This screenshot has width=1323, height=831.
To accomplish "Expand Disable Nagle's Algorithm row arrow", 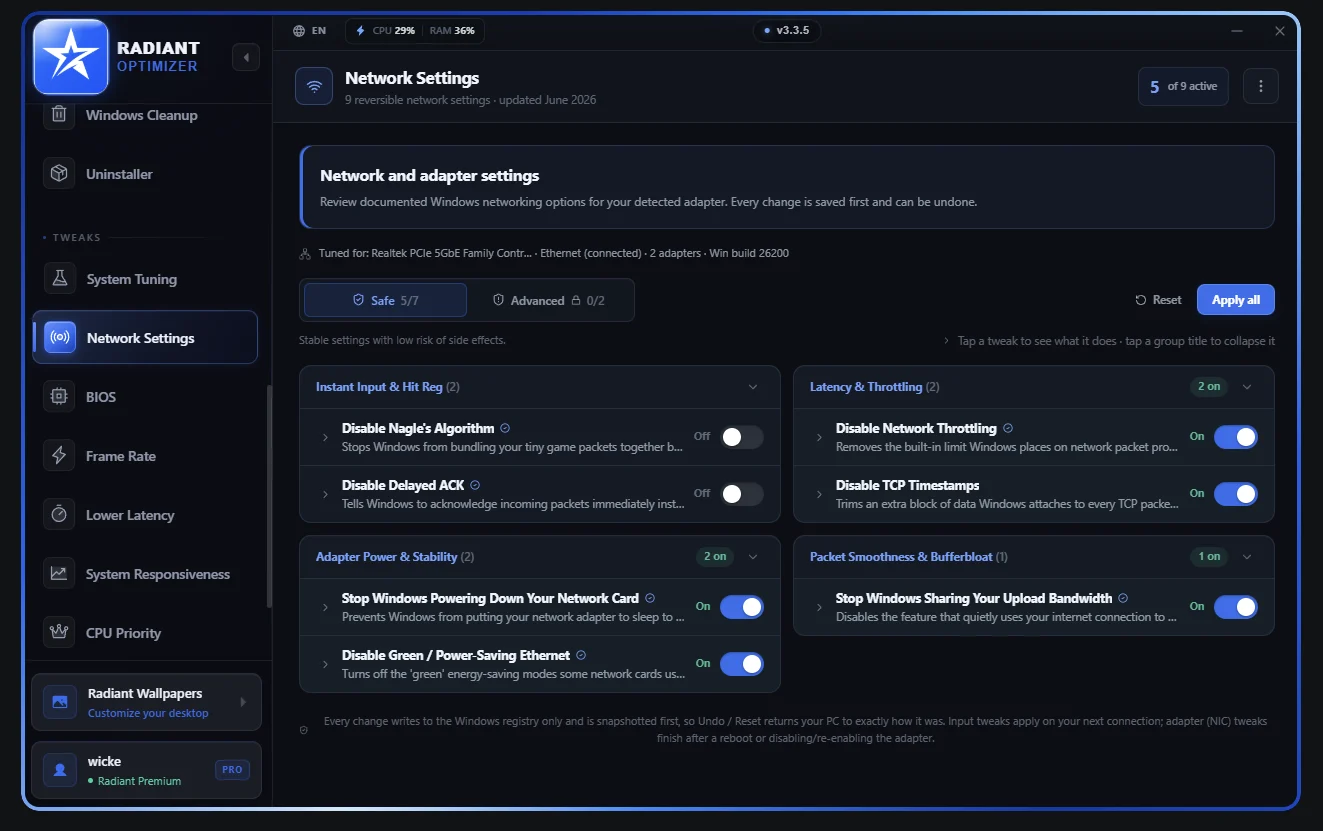I will pyautogui.click(x=325, y=438).
